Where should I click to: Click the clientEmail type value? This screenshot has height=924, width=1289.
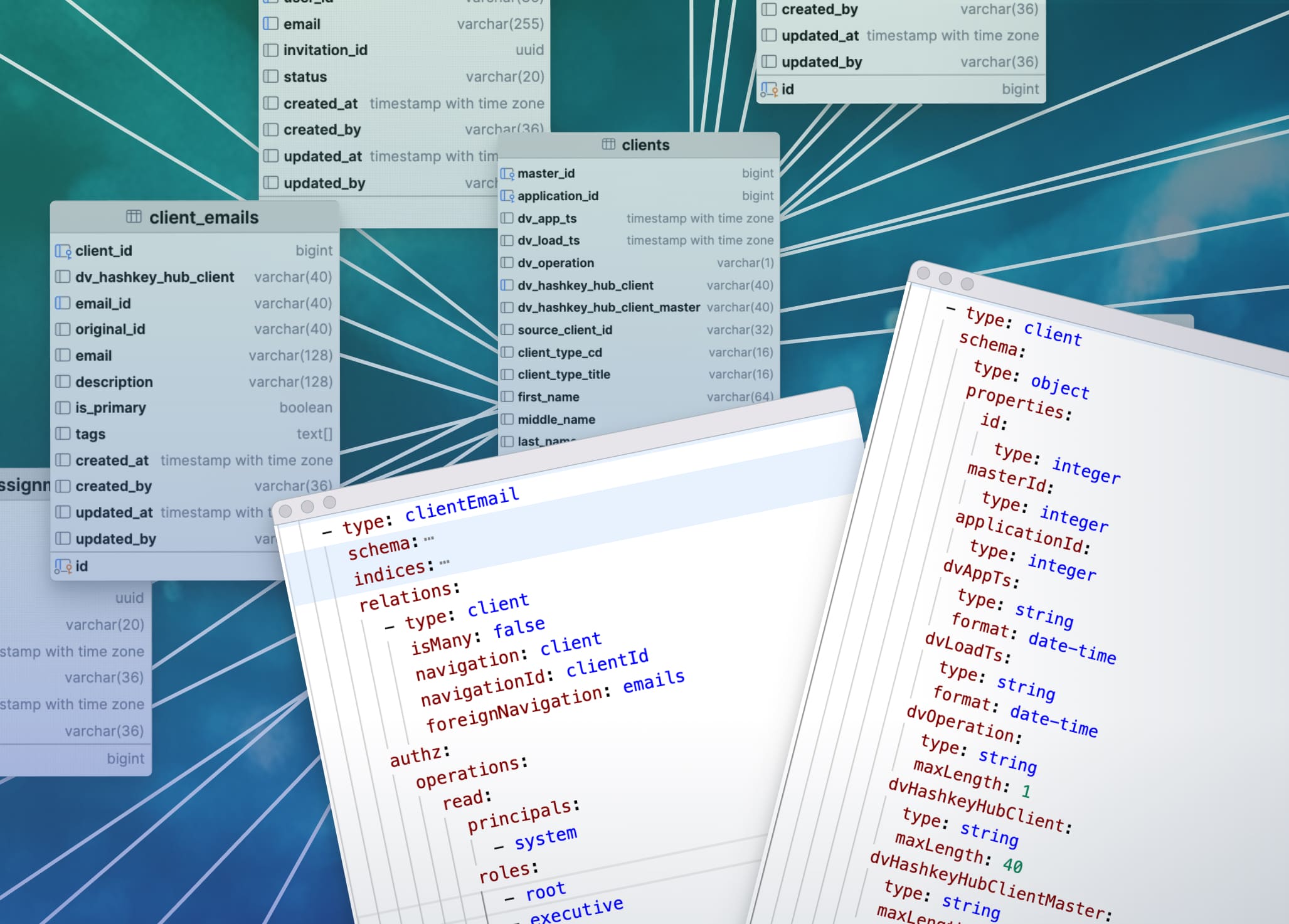pos(462,505)
